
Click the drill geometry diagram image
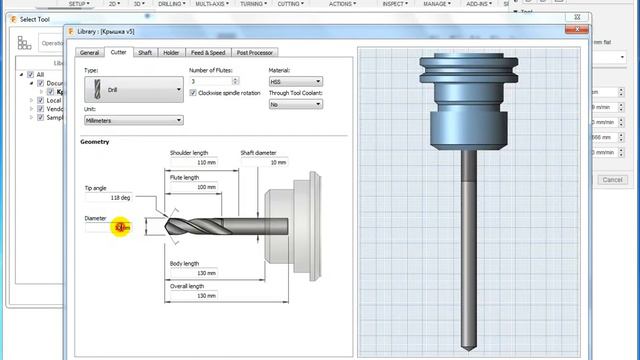243,227
